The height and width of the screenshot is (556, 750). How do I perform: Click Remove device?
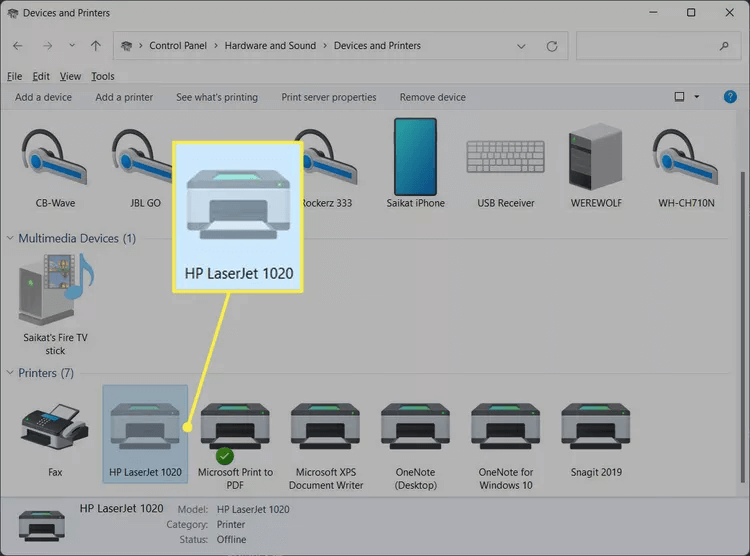pyautogui.click(x=433, y=97)
